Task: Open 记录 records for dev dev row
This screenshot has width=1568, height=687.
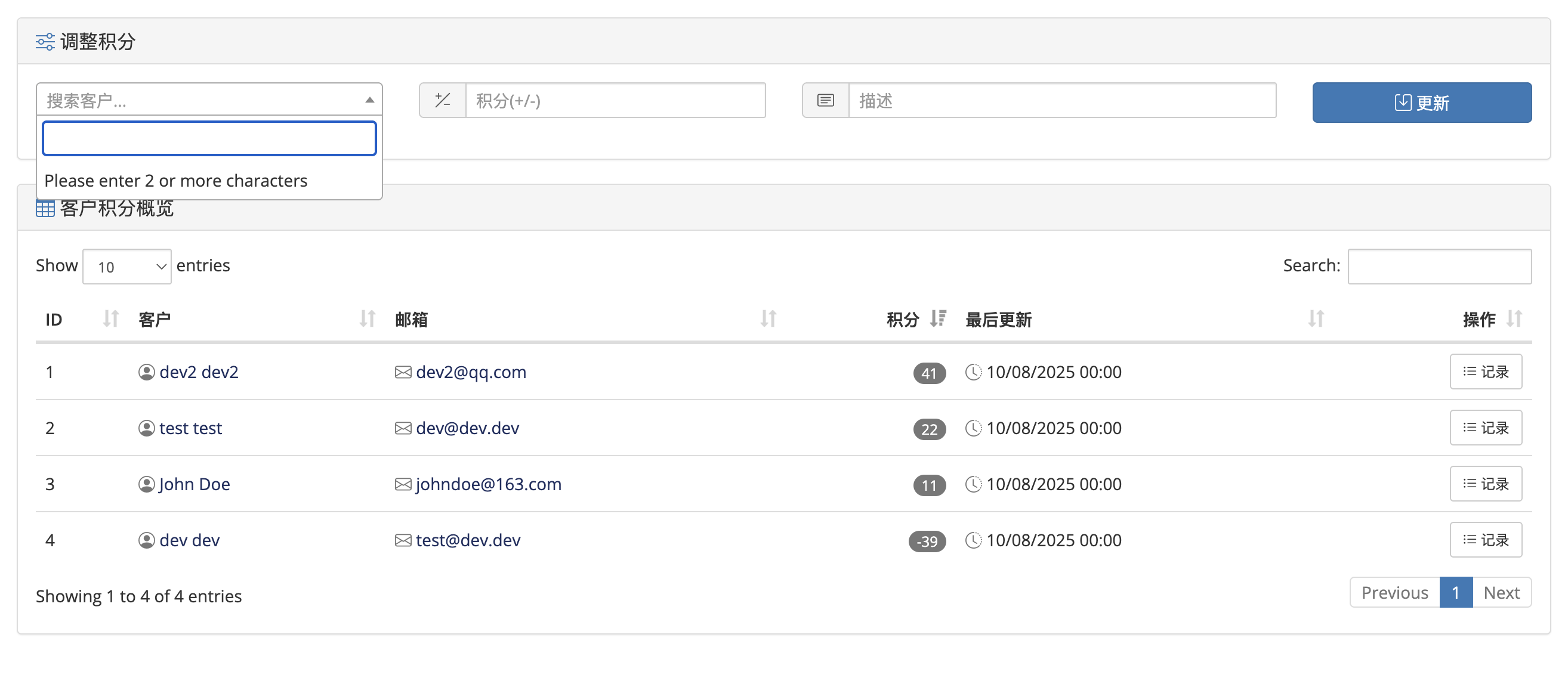Action: coord(1485,540)
